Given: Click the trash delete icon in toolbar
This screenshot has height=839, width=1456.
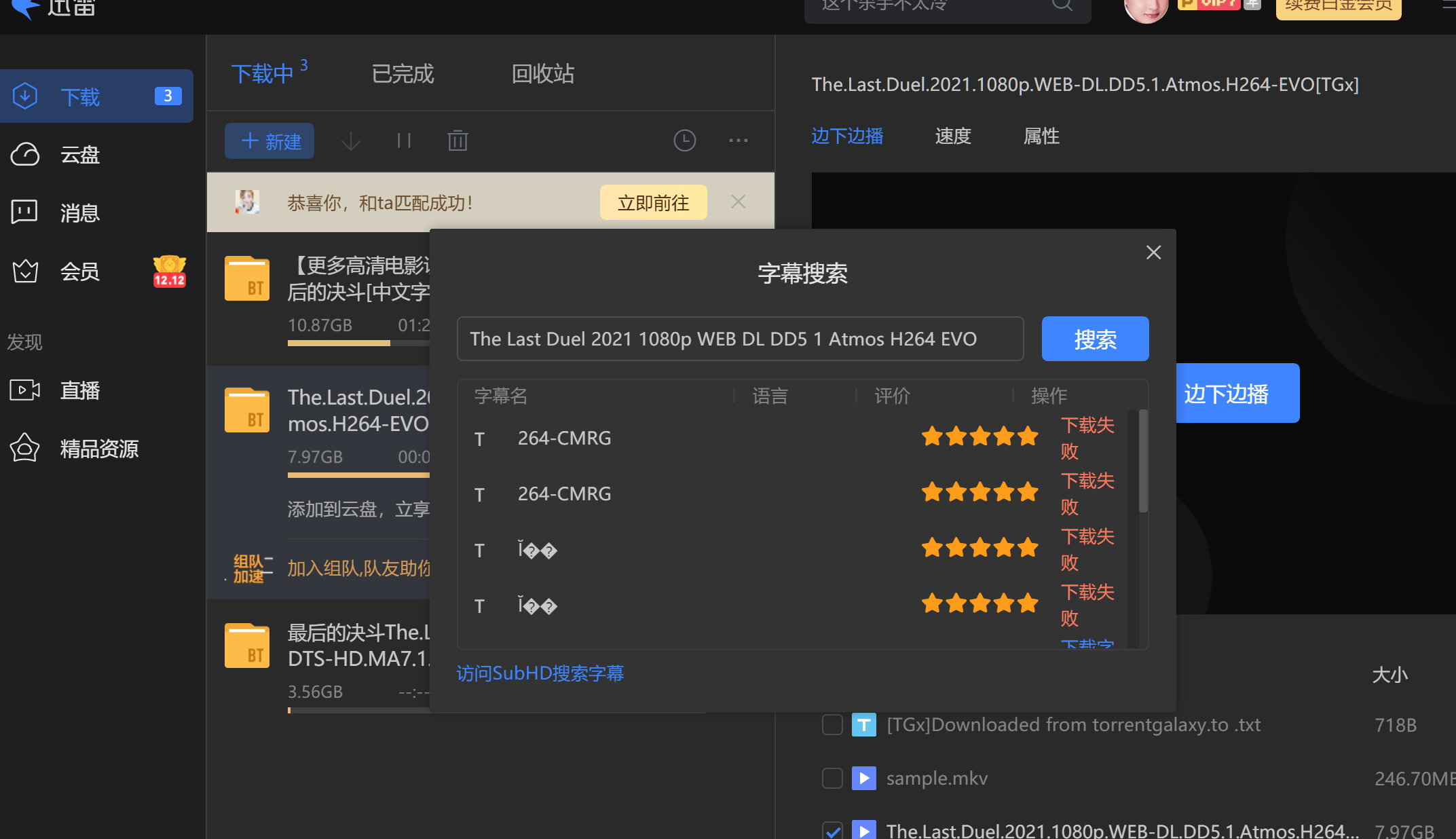Looking at the screenshot, I should tap(458, 141).
